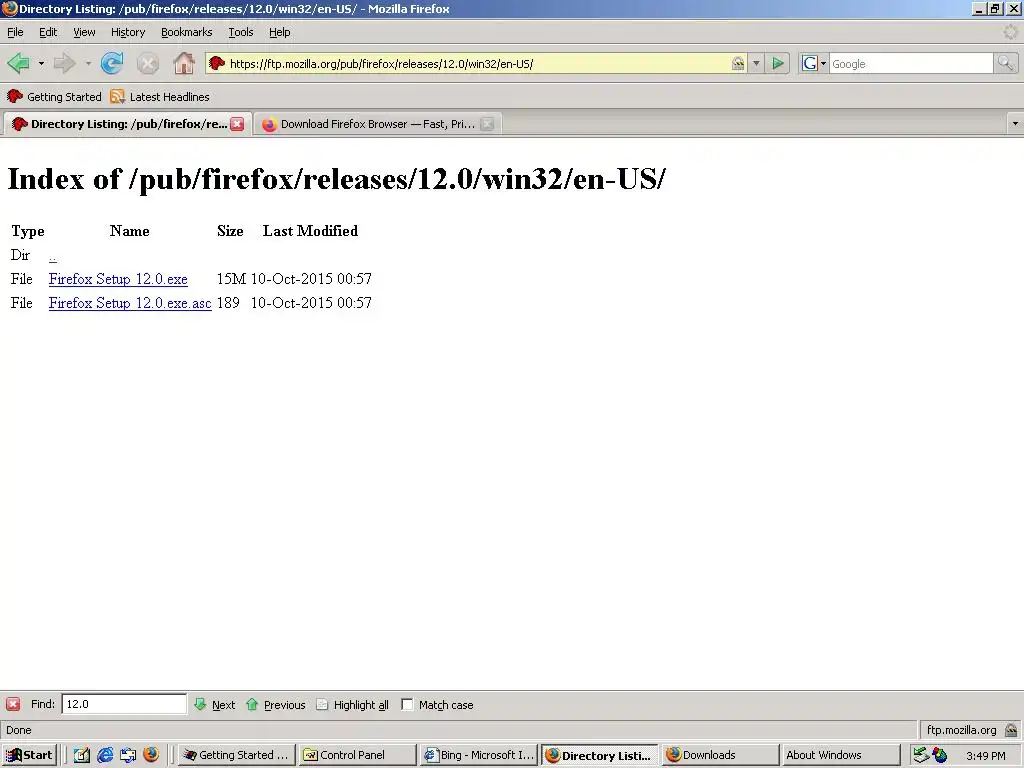Image resolution: width=1024 pixels, height=768 pixels.
Task: Click the address bar URL field
Action: 479,63
